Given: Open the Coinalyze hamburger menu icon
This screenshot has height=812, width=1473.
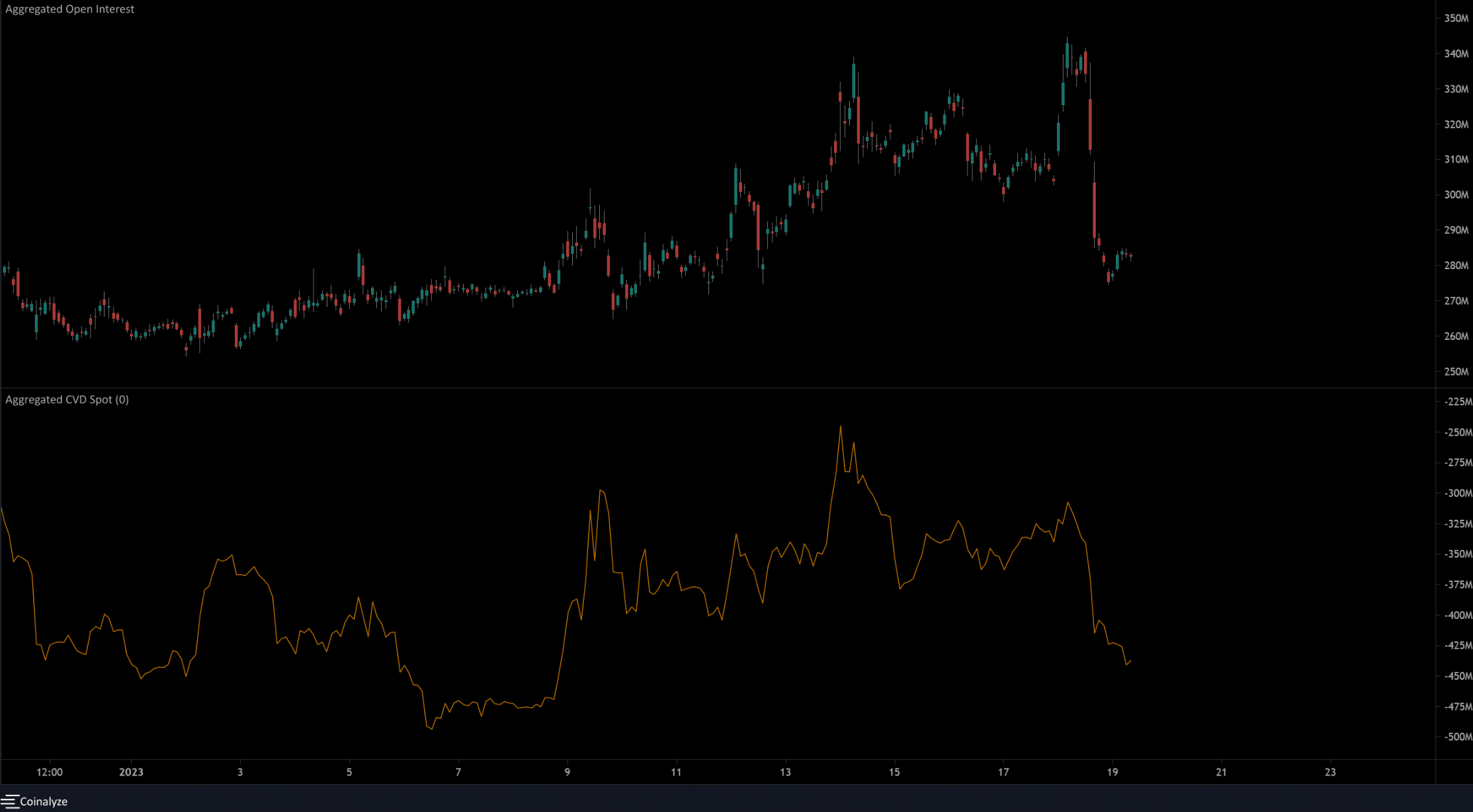Looking at the screenshot, I should tap(9, 801).
